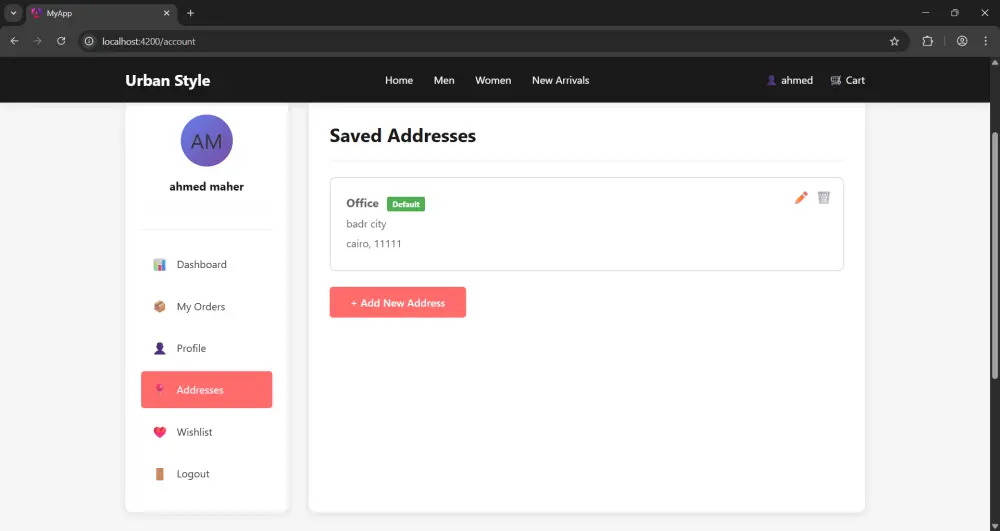The image size is (1000, 531).
Task: Open the New Arrivals link
Action: pos(561,80)
